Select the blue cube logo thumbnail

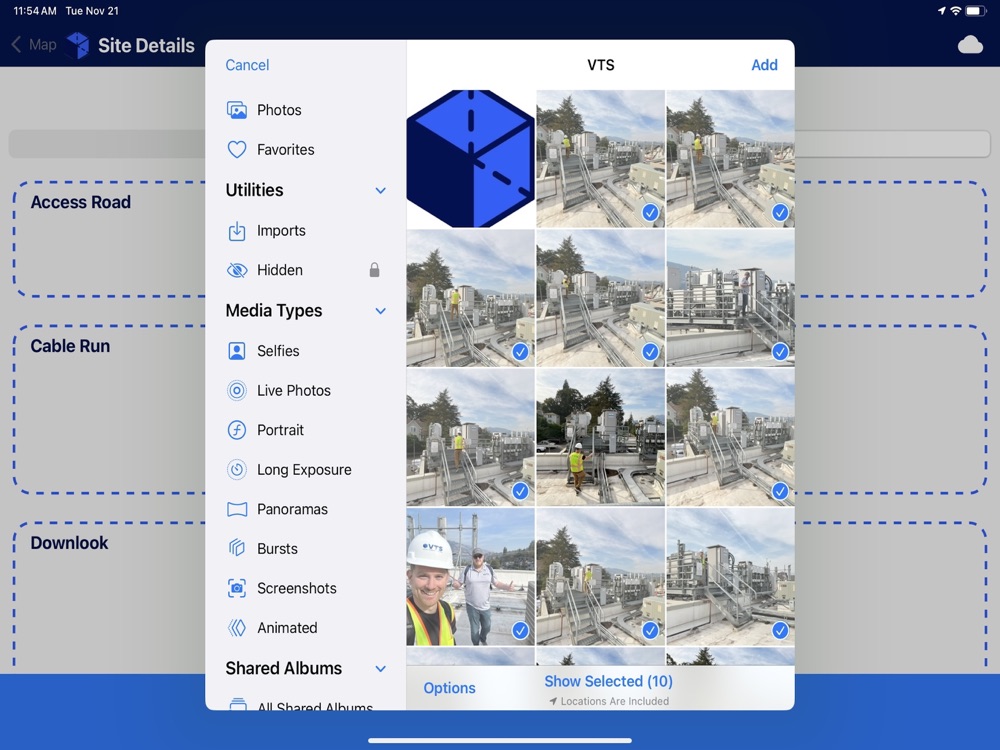point(470,159)
